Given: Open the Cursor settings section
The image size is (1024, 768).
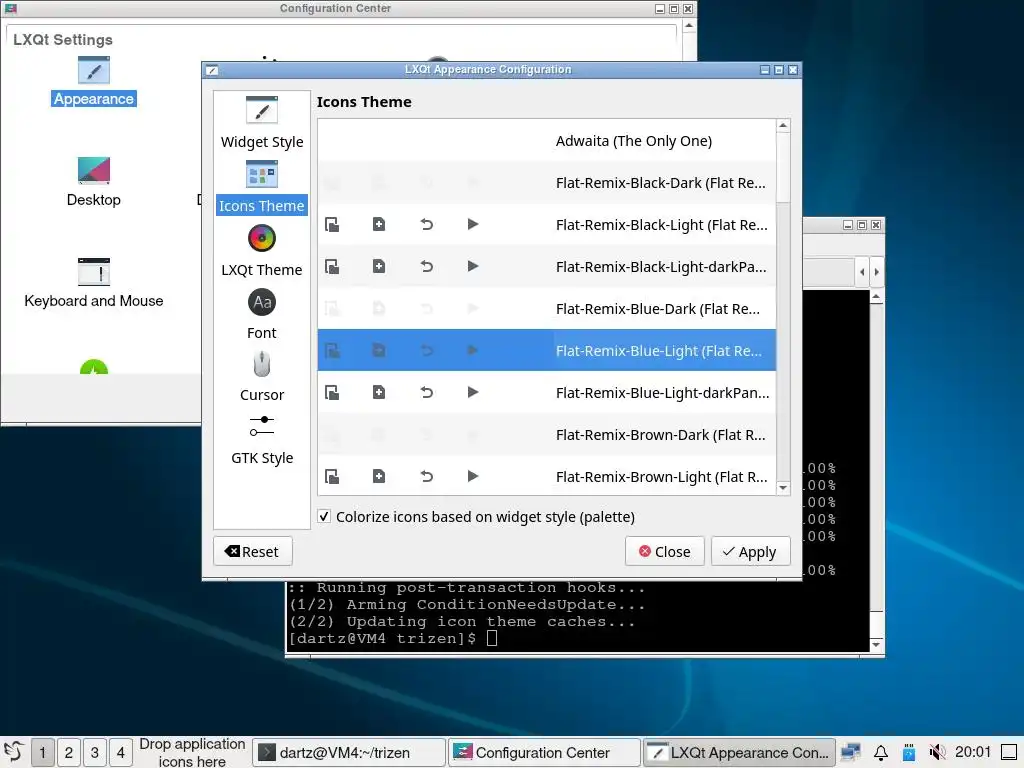Looking at the screenshot, I should pyautogui.click(x=262, y=377).
